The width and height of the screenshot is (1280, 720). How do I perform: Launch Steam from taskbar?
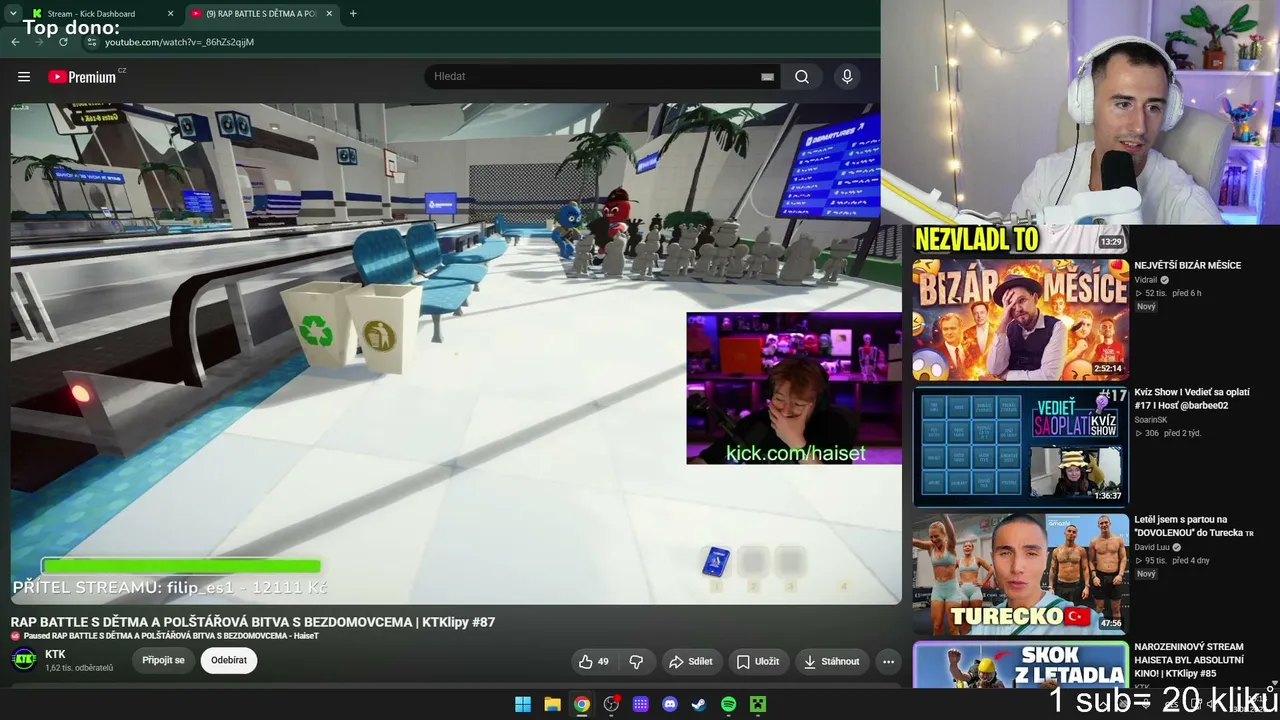pos(699,704)
